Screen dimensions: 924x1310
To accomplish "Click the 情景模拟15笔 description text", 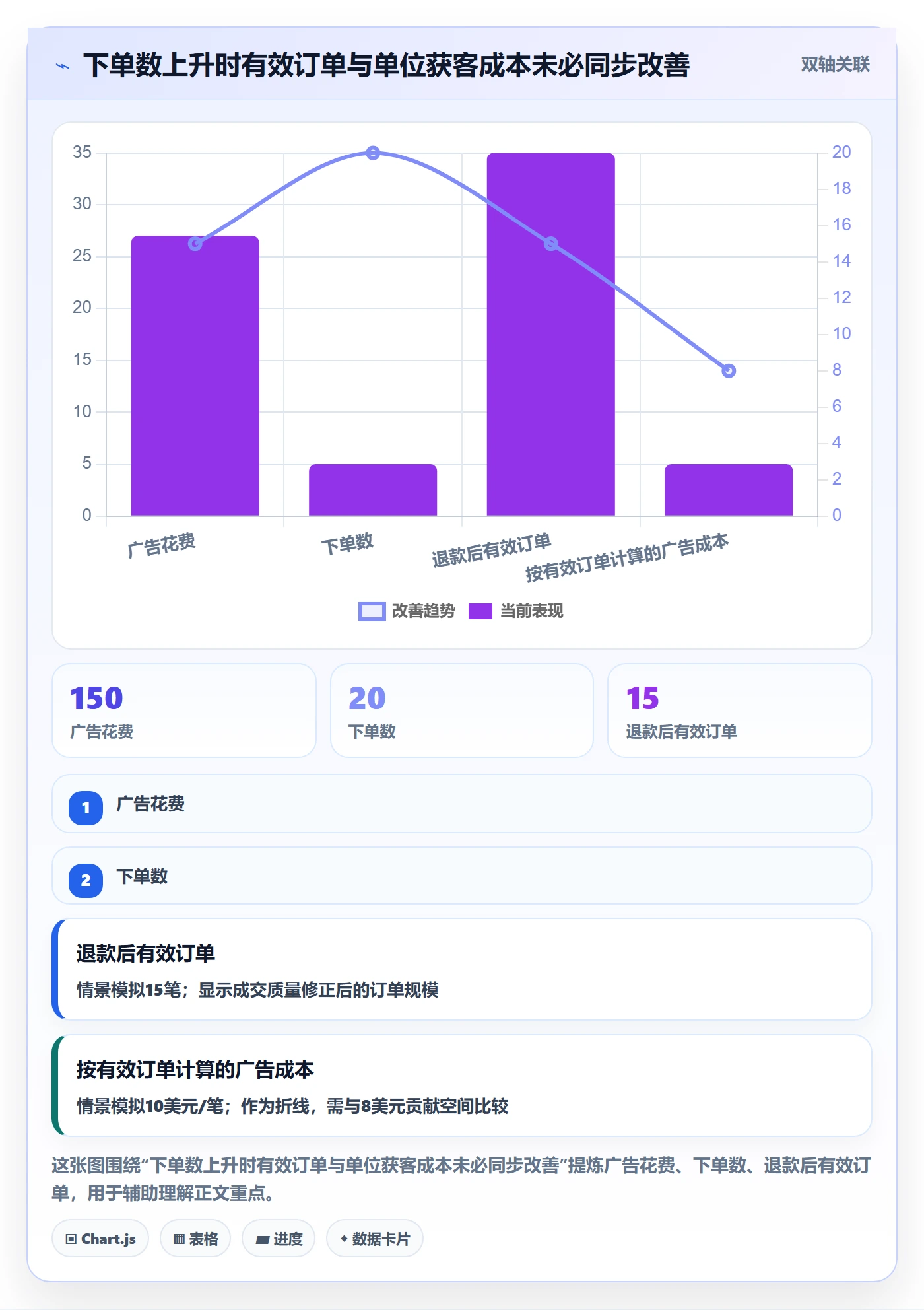I will (x=257, y=990).
